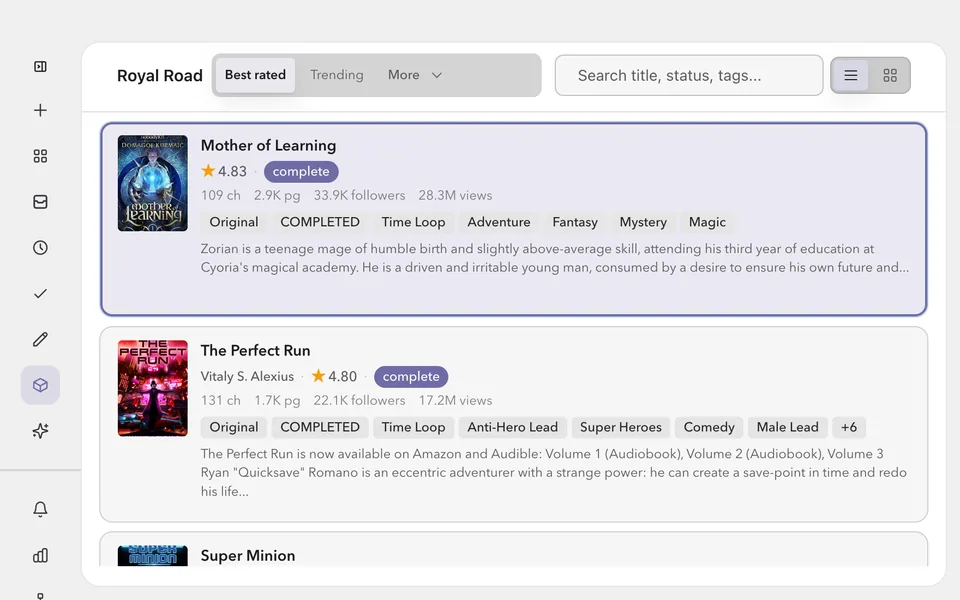Open the bar chart statistics icon

coord(40,555)
